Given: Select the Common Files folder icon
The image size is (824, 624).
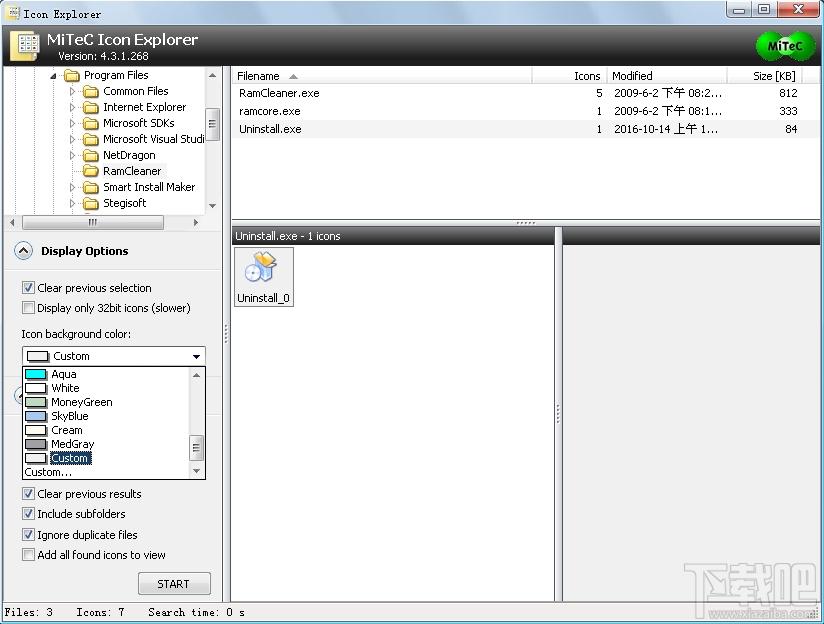Looking at the screenshot, I should (x=91, y=91).
